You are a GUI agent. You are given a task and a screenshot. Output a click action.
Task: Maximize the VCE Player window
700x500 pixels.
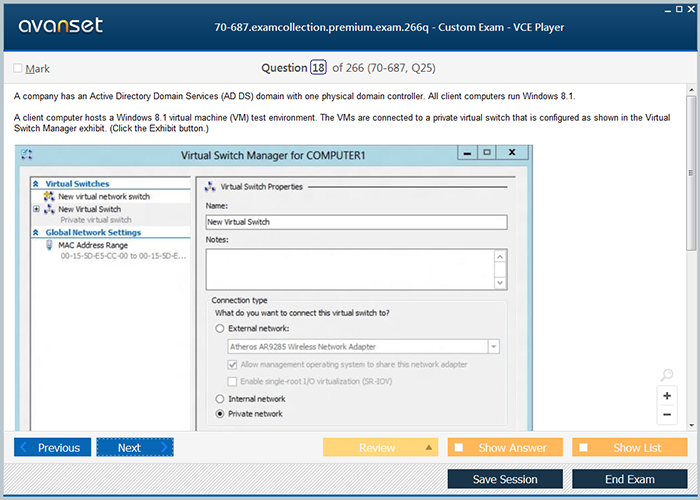[679, 9]
